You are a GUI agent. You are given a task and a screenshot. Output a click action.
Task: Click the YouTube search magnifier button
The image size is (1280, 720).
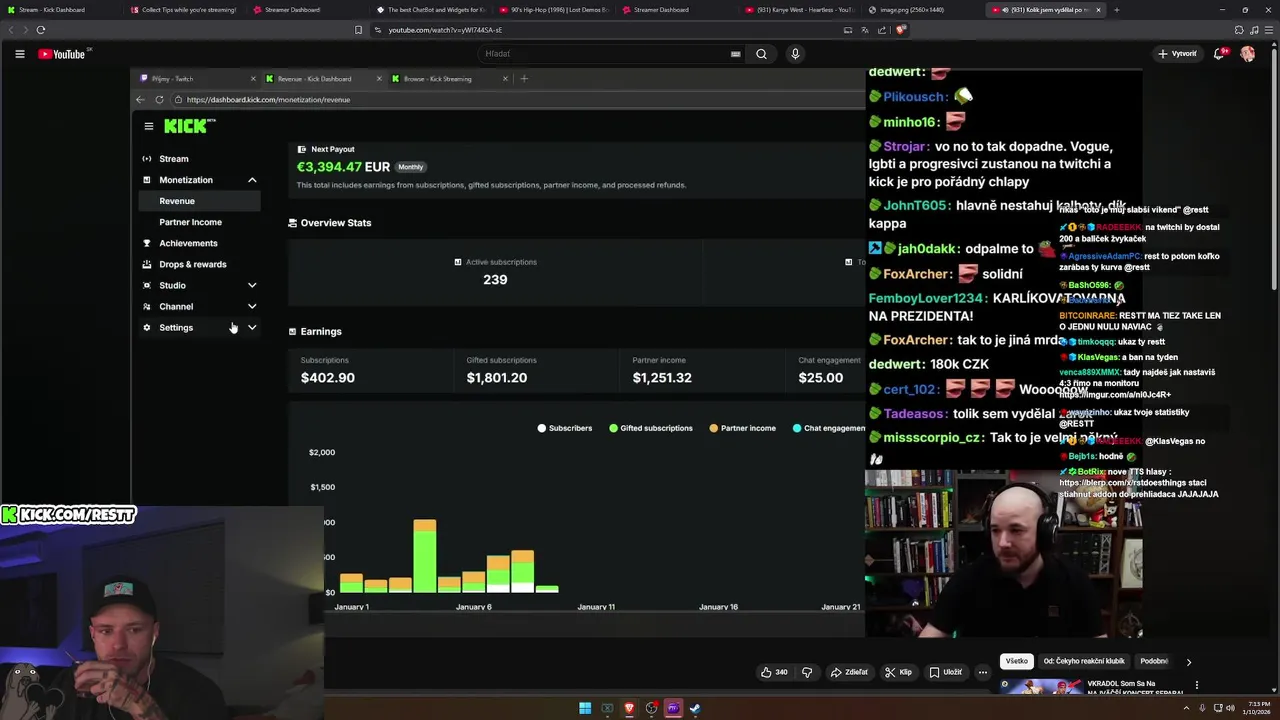761,54
